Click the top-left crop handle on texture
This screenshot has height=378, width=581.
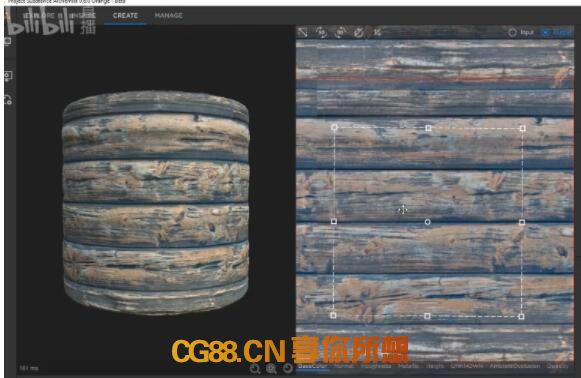click(x=334, y=127)
